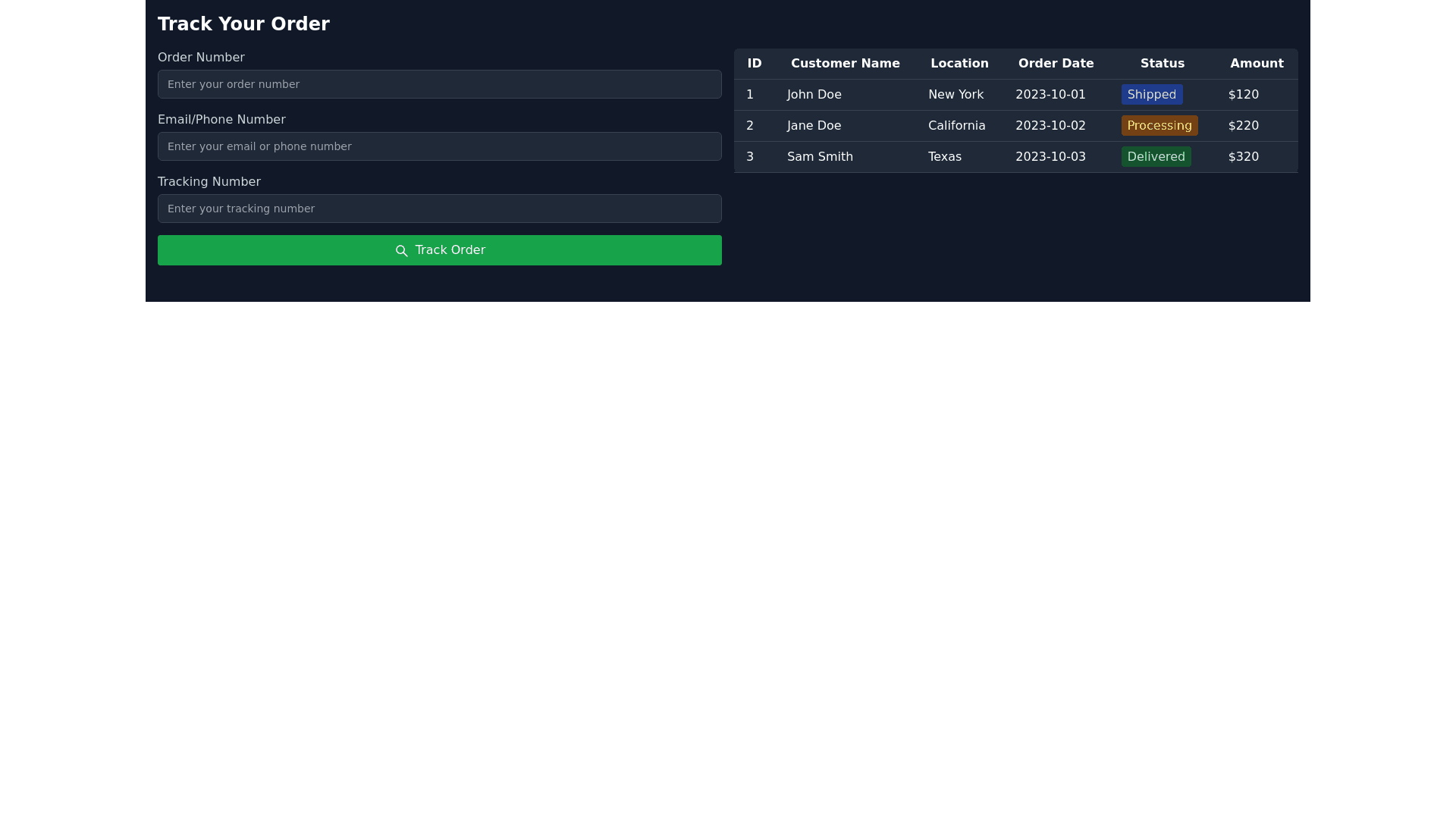Click the $320 amount cell
The image size is (1456, 819).
(1243, 157)
